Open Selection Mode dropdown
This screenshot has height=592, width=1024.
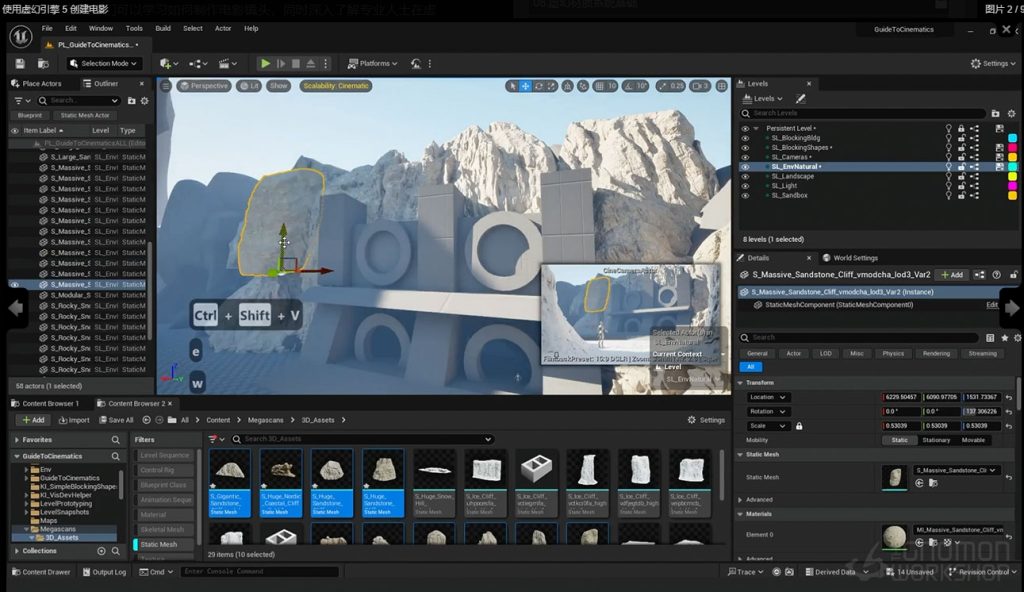(104, 63)
